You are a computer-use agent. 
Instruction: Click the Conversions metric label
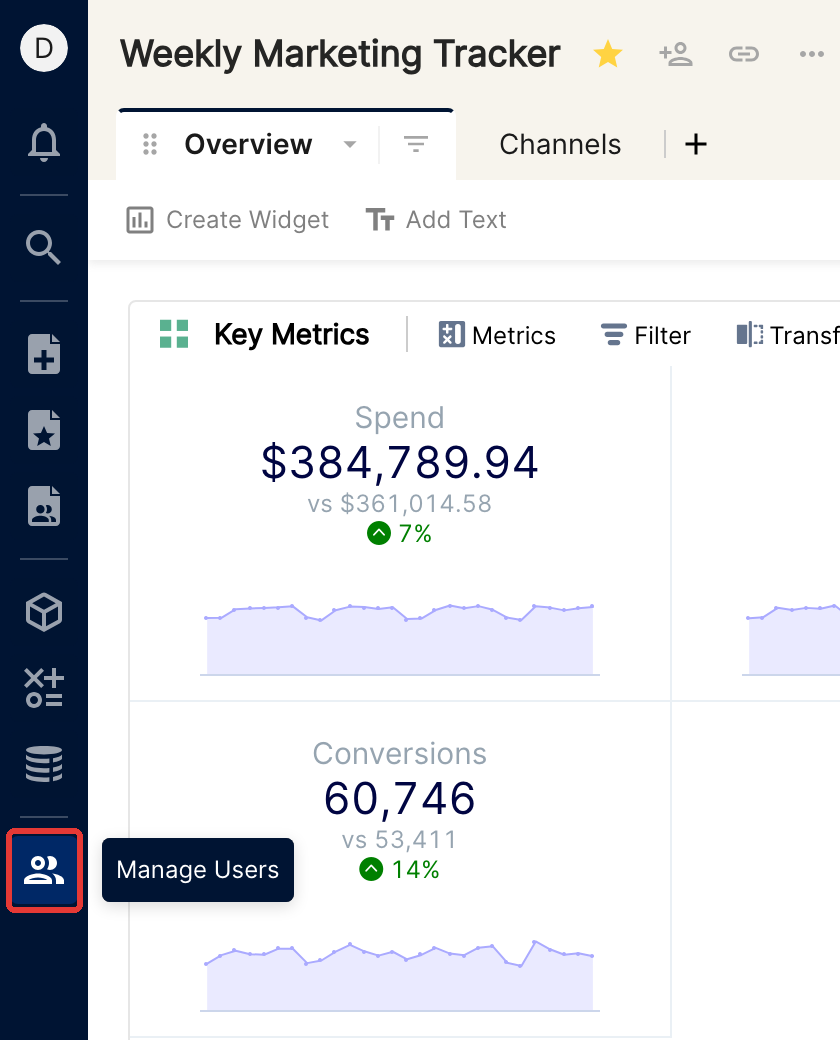click(399, 753)
